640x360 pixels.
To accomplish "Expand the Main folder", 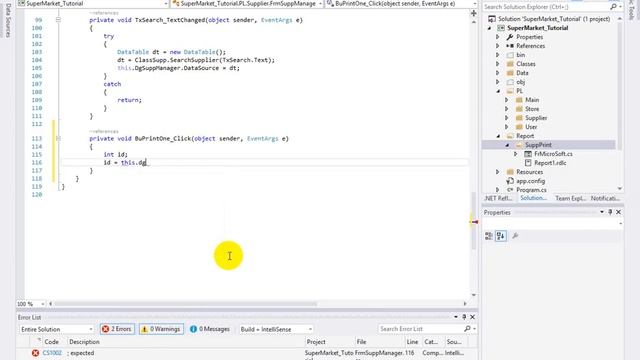I will pos(507,100).
